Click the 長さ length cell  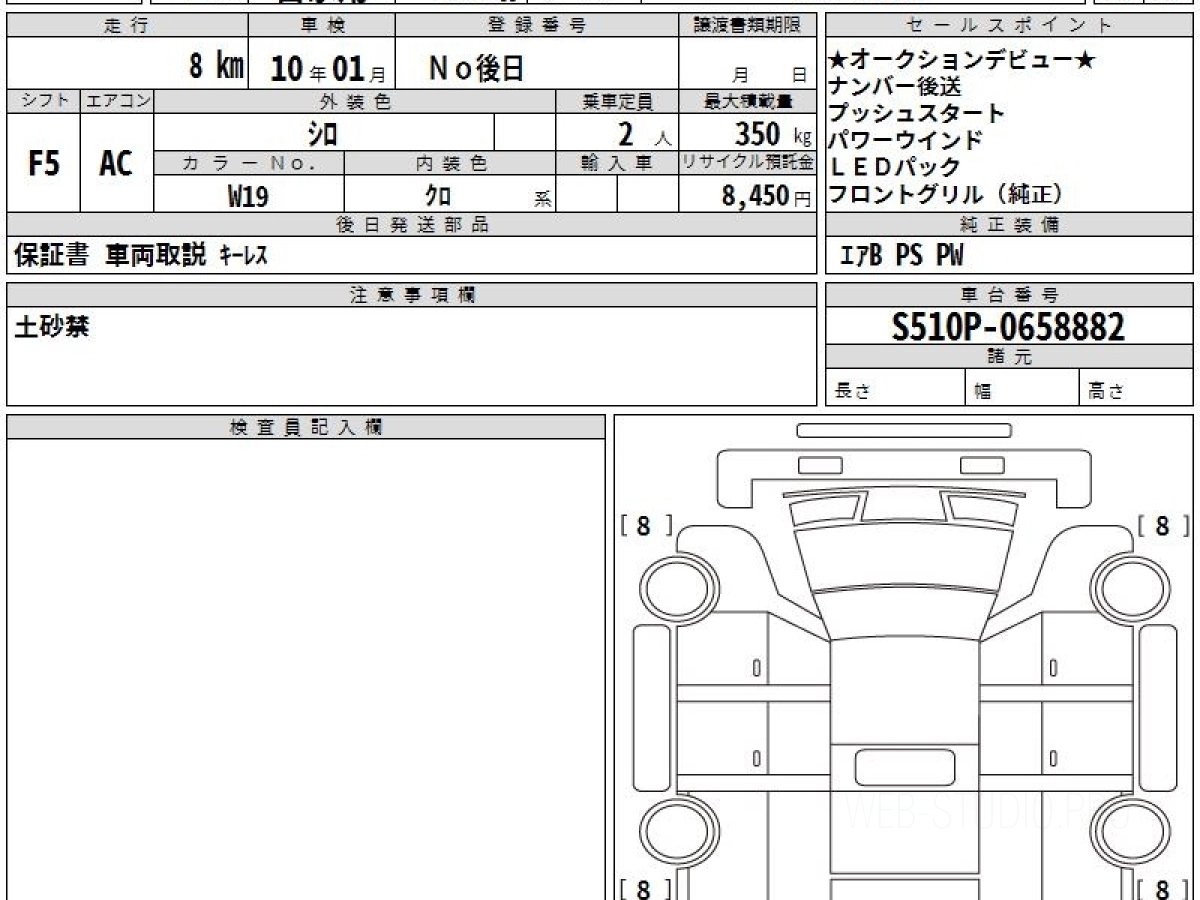point(895,389)
